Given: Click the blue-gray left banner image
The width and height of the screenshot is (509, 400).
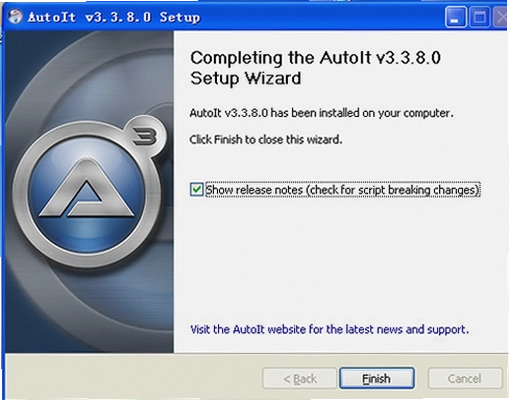Looking at the screenshot, I should (x=89, y=192).
